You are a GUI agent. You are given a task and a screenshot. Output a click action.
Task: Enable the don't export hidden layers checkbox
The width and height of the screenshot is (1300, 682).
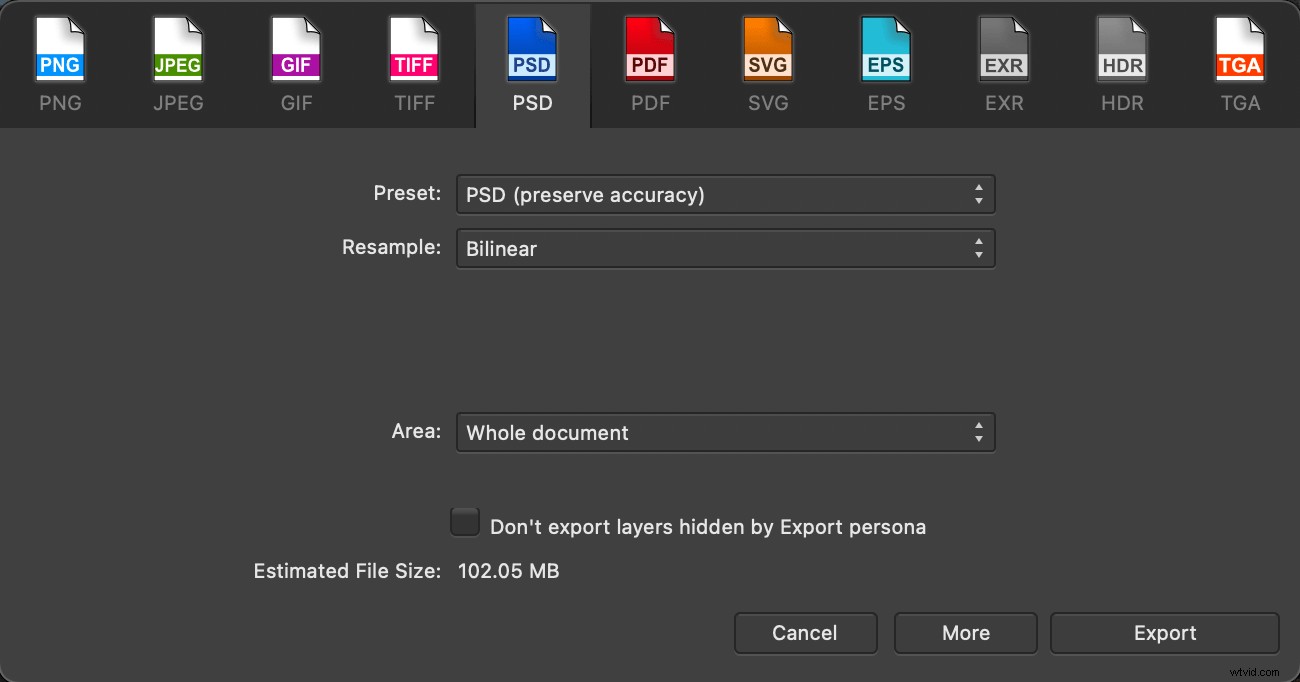464,522
